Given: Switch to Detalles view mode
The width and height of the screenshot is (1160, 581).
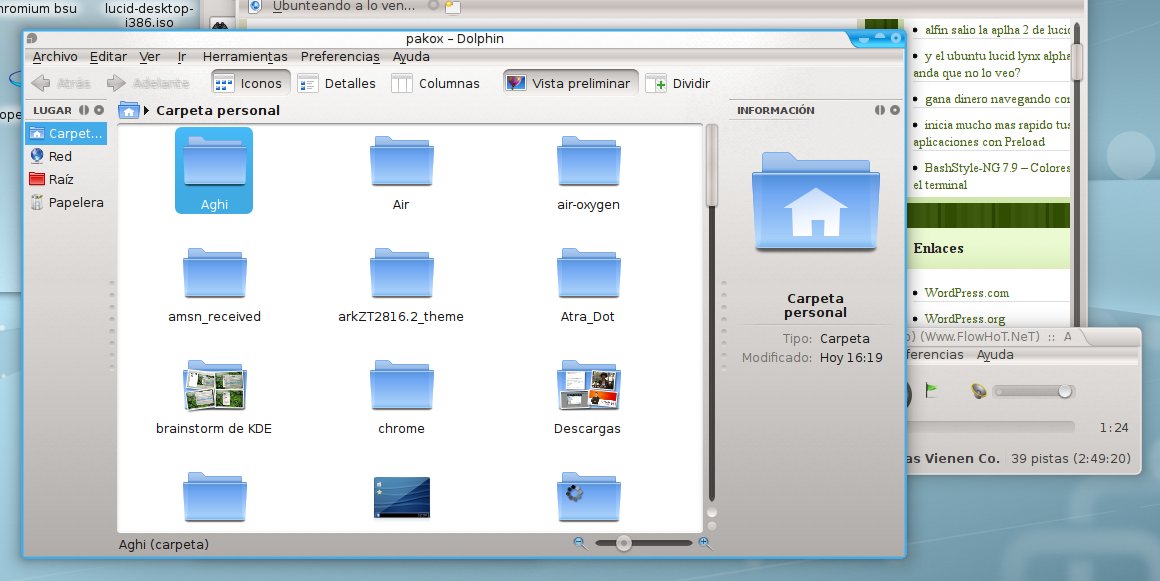Looking at the screenshot, I should (337, 83).
